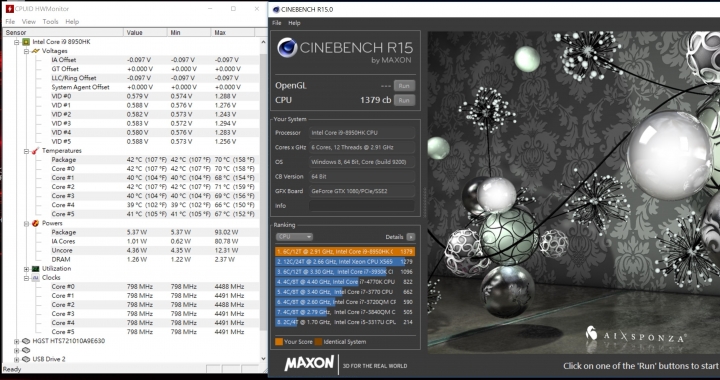Image resolution: width=720 pixels, height=380 pixels.
Task: Click the Cinebench R15.0 title bar icon
Action: point(276,10)
